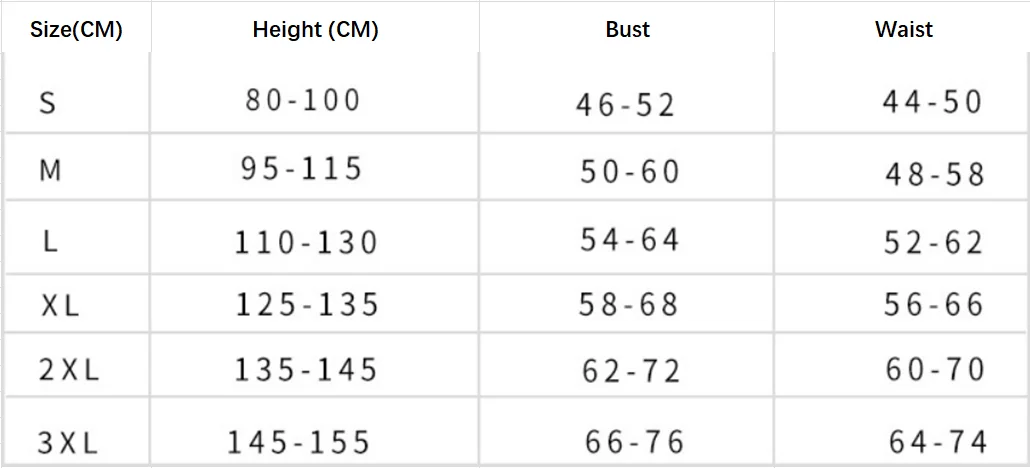This screenshot has height=468, width=1030.
Task: Select the 58-68 bust value
Action: (x=628, y=304)
